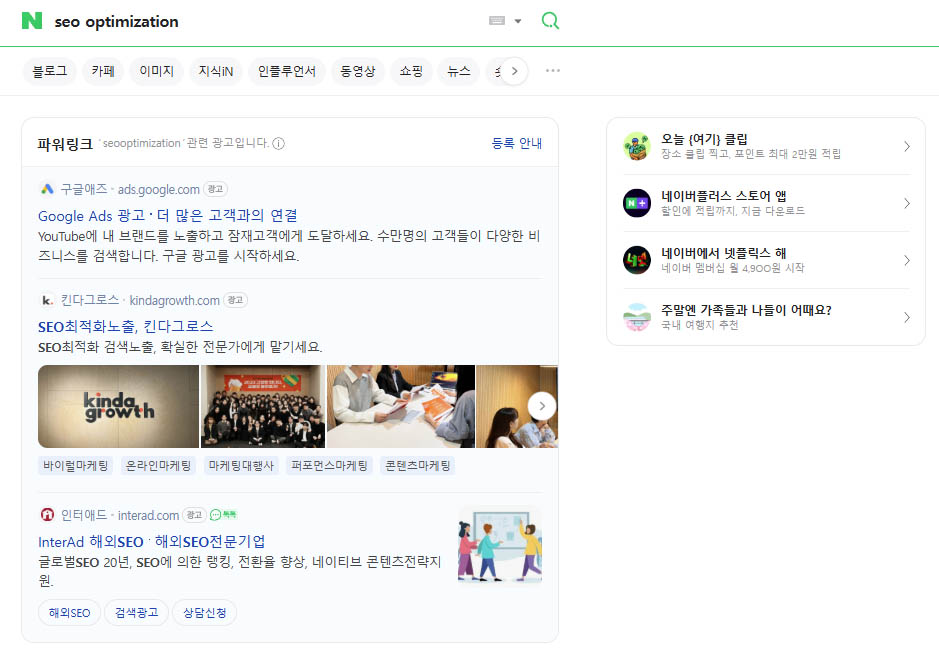Click the search field containing seo optimization
This screenshot has width=939, height=656.
263,22
